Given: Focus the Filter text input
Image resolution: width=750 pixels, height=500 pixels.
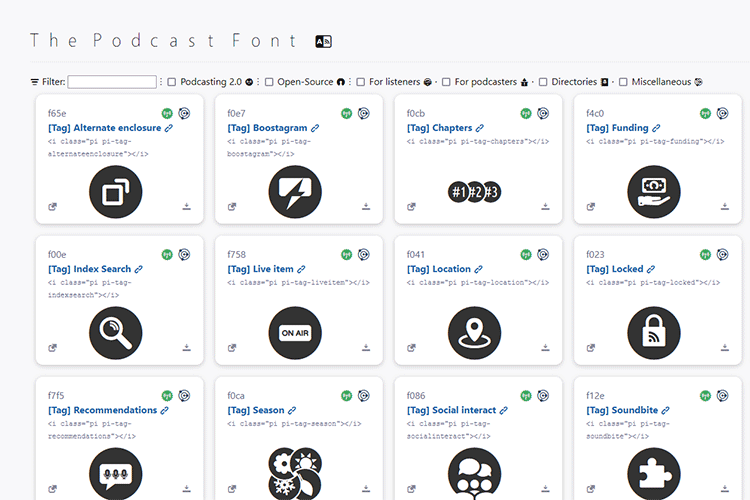Looking at the screenshot, I should [112, 82].
